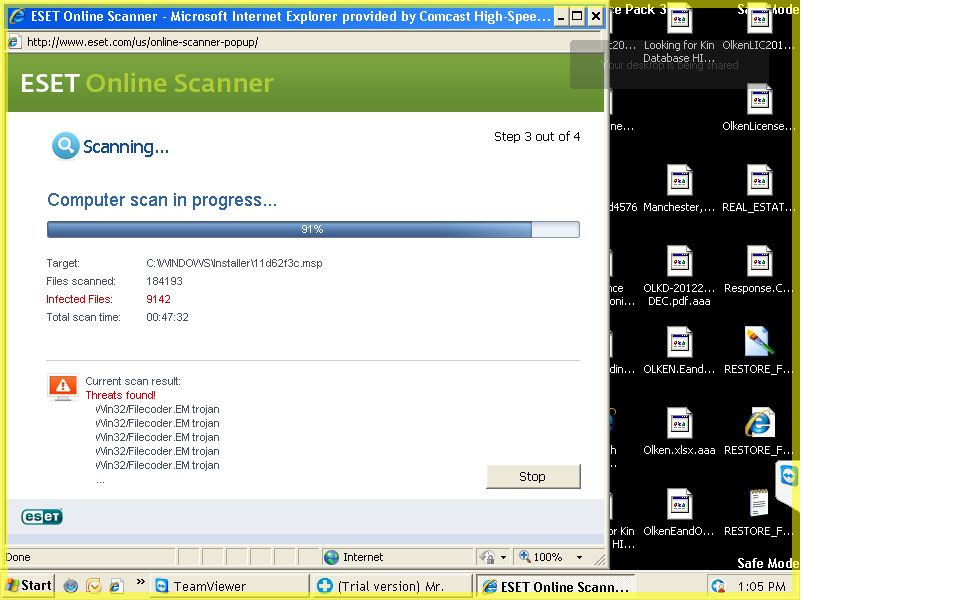Click the magnifier zoom icon in status bar
The image size is (960, 600).
(525, 557)
